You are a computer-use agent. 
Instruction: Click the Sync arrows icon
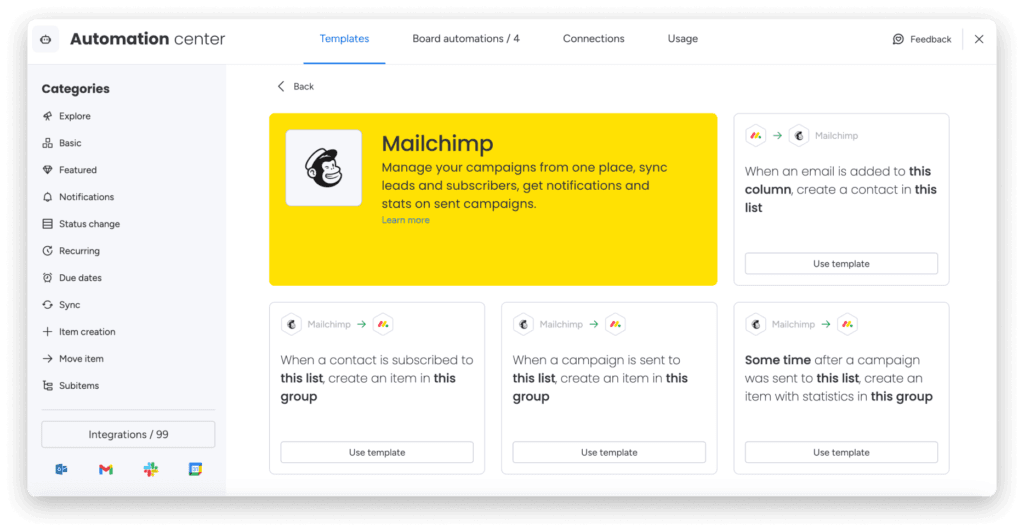click(x=48, y=305)
